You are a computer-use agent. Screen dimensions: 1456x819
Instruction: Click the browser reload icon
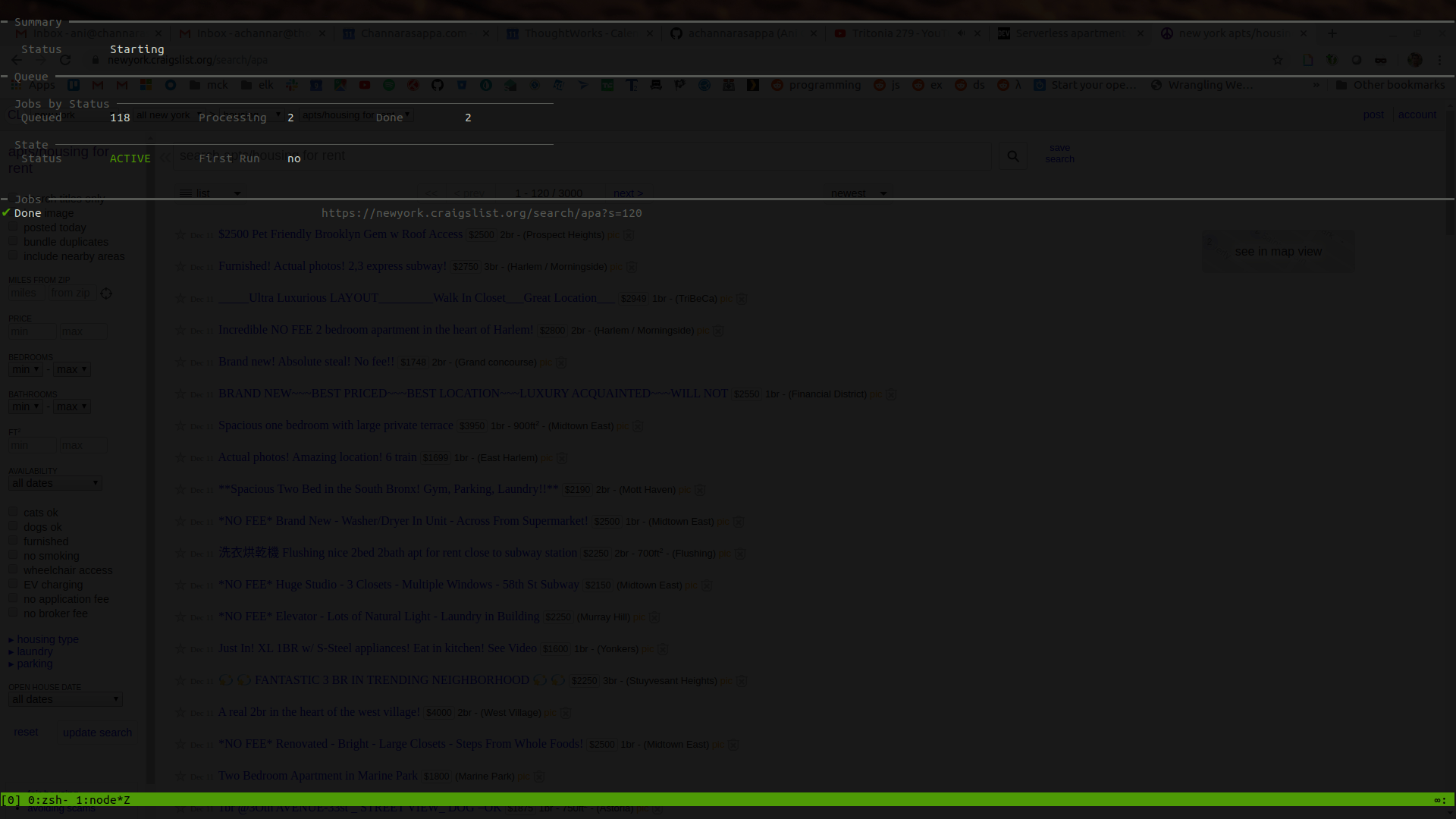[x=65, y=60]
